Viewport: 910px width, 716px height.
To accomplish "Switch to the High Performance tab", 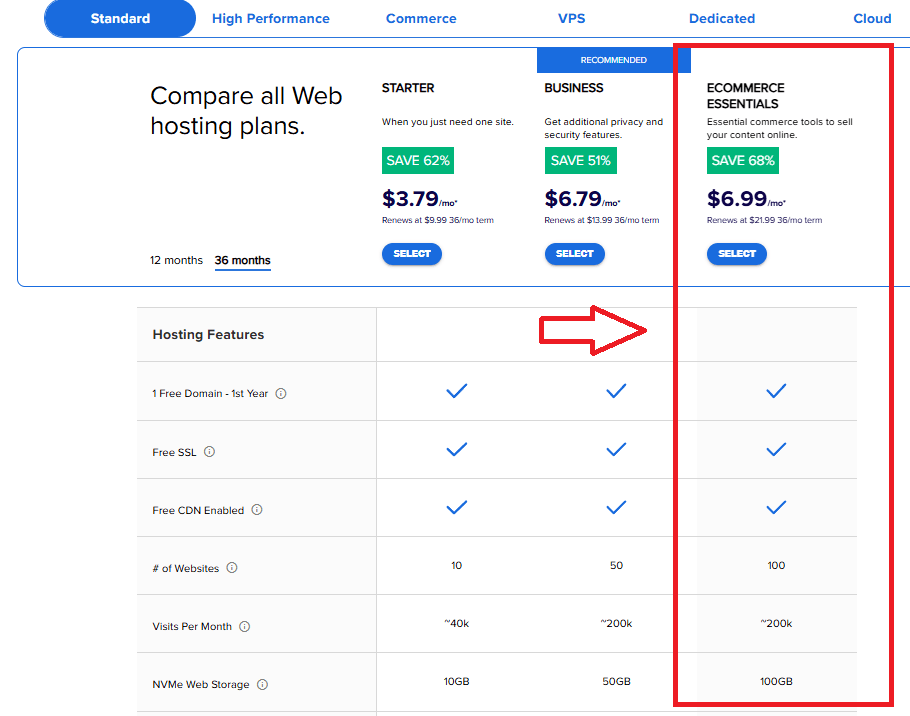I will 270,18.
